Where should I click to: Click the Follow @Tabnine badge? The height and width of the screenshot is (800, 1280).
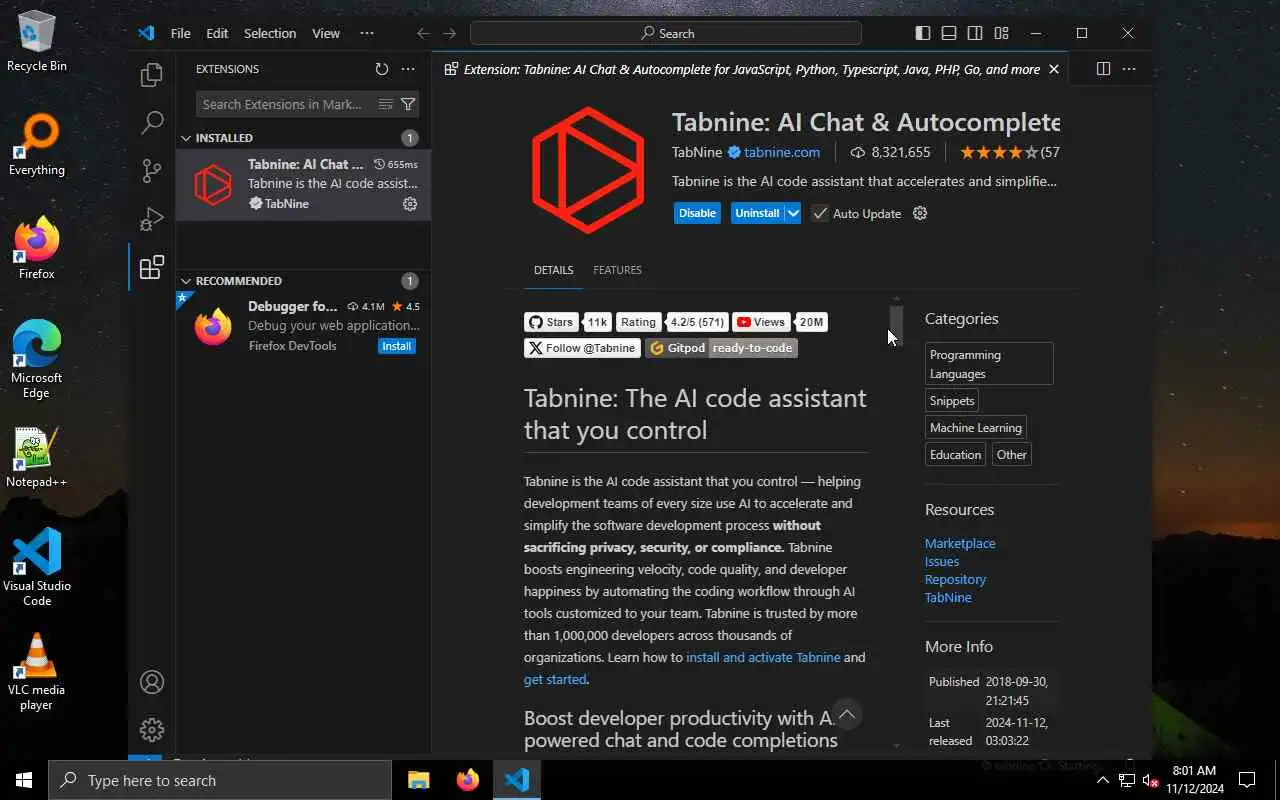point(582,348)
